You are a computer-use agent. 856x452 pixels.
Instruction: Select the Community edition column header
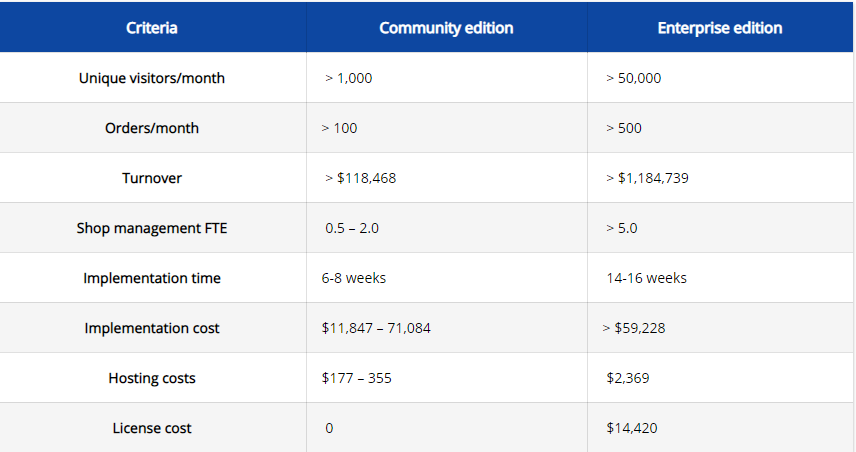pos(446,28)
